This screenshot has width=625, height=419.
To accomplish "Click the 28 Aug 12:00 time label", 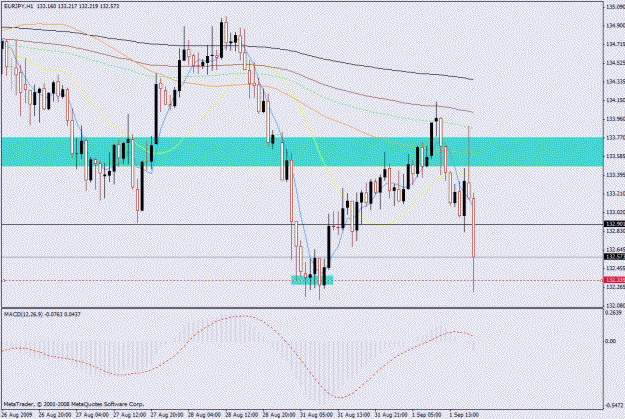I will (242, 415).
